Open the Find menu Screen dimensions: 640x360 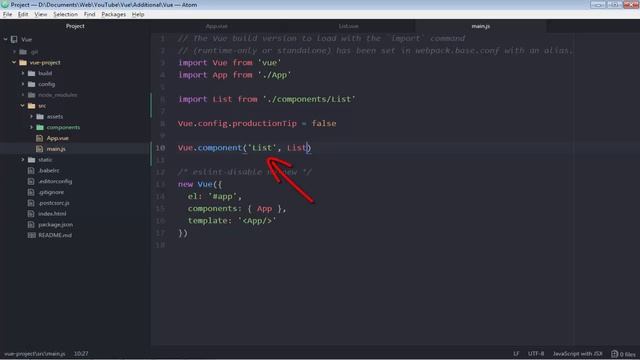point(89,14)
